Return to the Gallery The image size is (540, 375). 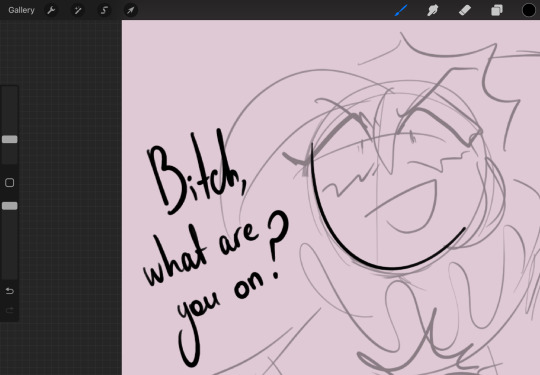pyautogui.click(x=21, y=10)
